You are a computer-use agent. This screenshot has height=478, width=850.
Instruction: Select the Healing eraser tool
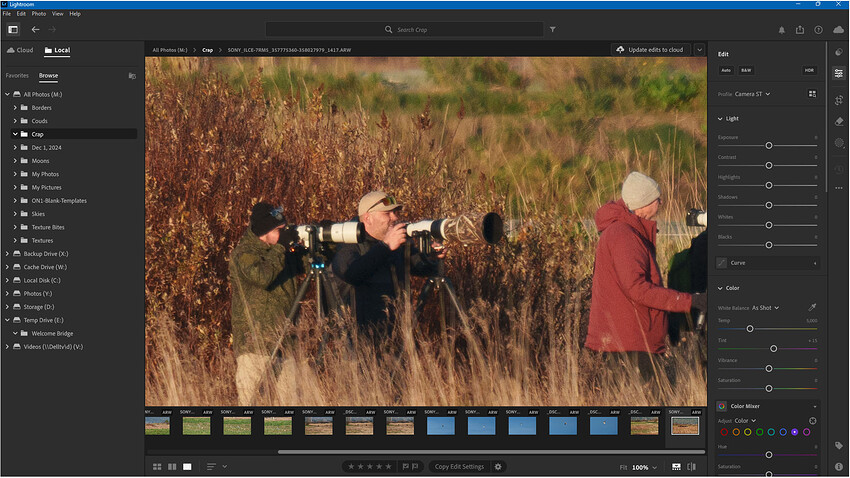coord(838,121)
